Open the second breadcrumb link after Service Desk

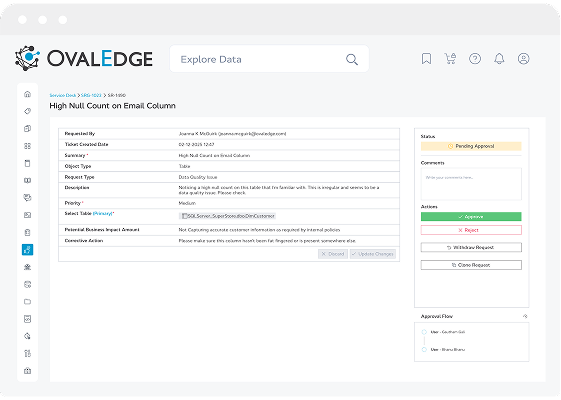coord(91,96)
